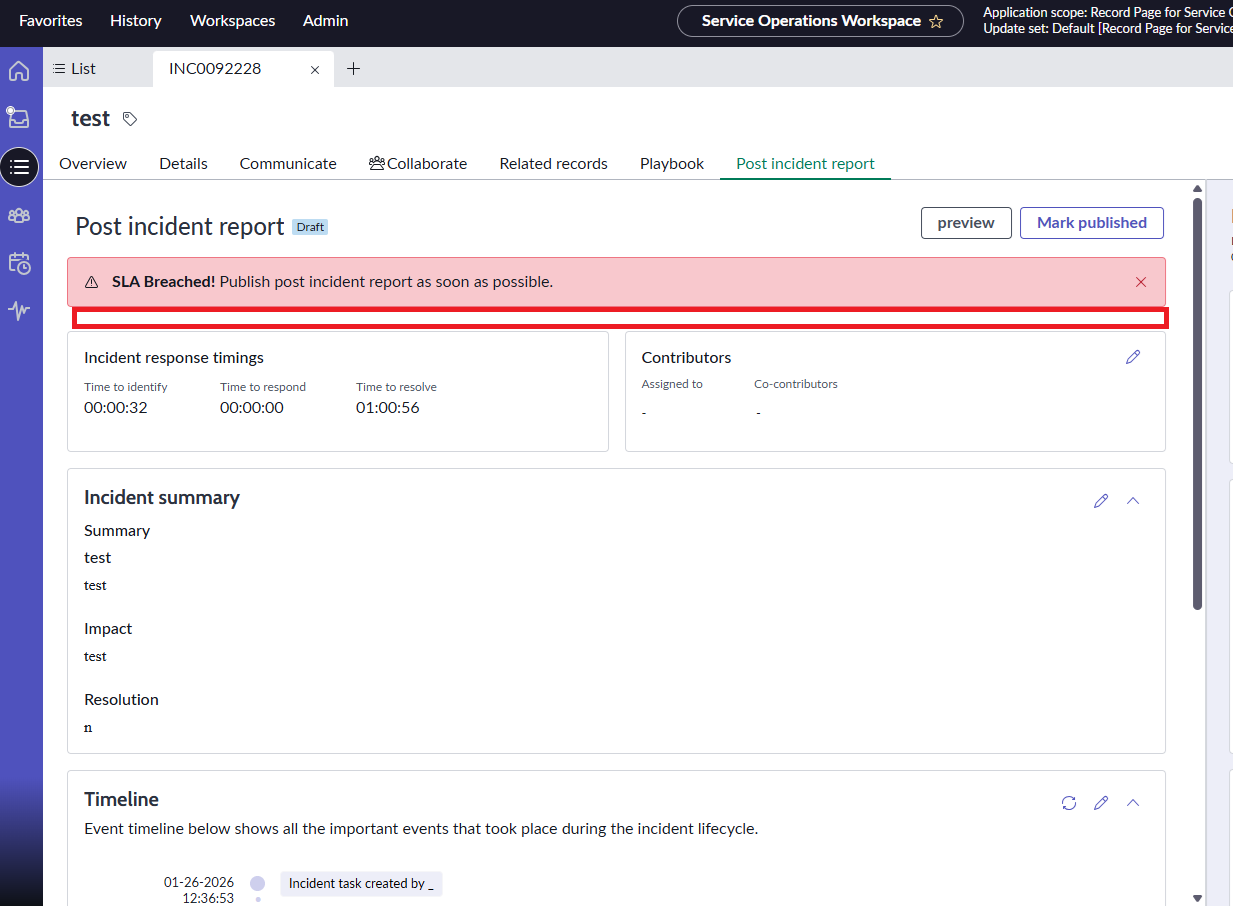Click the activity pulse sidebar icon
This screenshot has width=1233, height=906.
coord(19,311)
